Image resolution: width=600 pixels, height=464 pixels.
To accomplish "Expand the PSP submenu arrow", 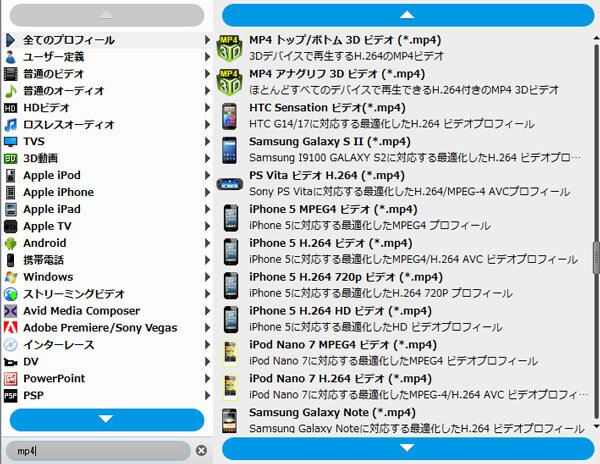I will click(x=207, y=396).
